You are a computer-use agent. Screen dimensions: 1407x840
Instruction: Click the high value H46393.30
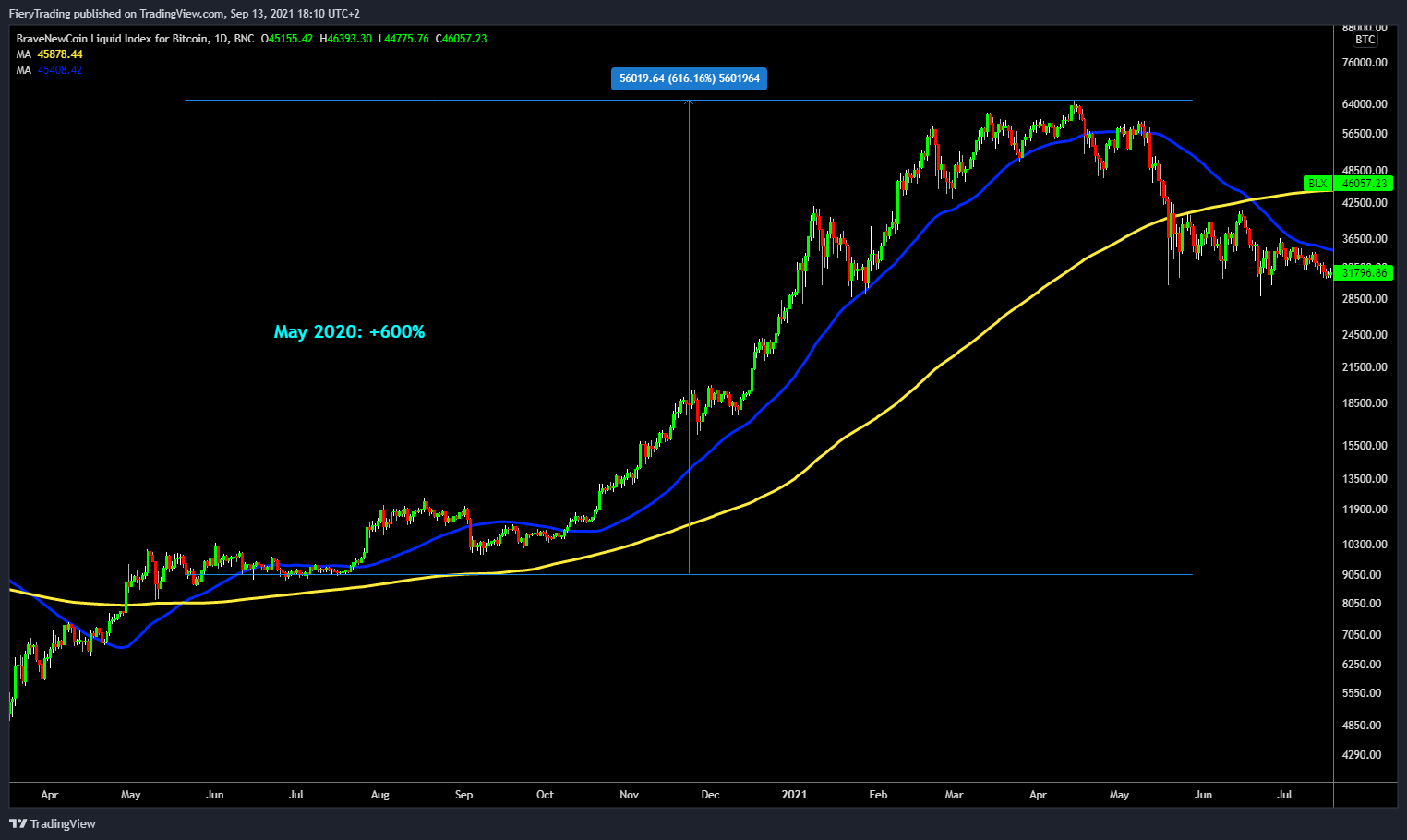(346, 39)
